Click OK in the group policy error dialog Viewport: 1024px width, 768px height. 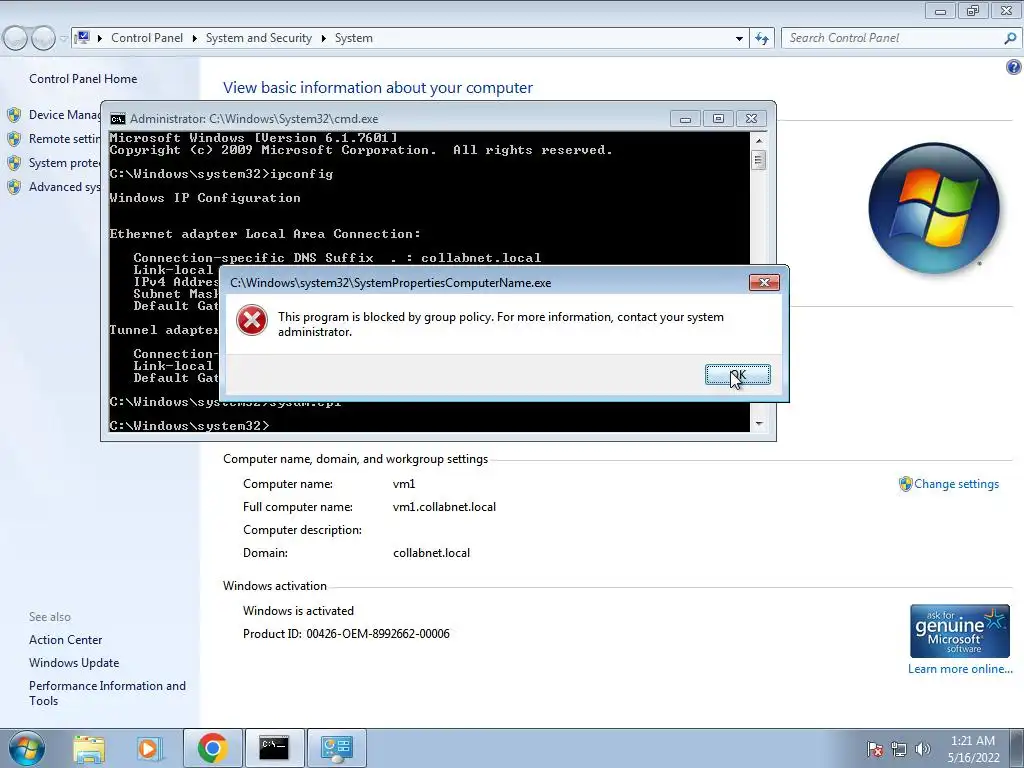pos(737,375)
